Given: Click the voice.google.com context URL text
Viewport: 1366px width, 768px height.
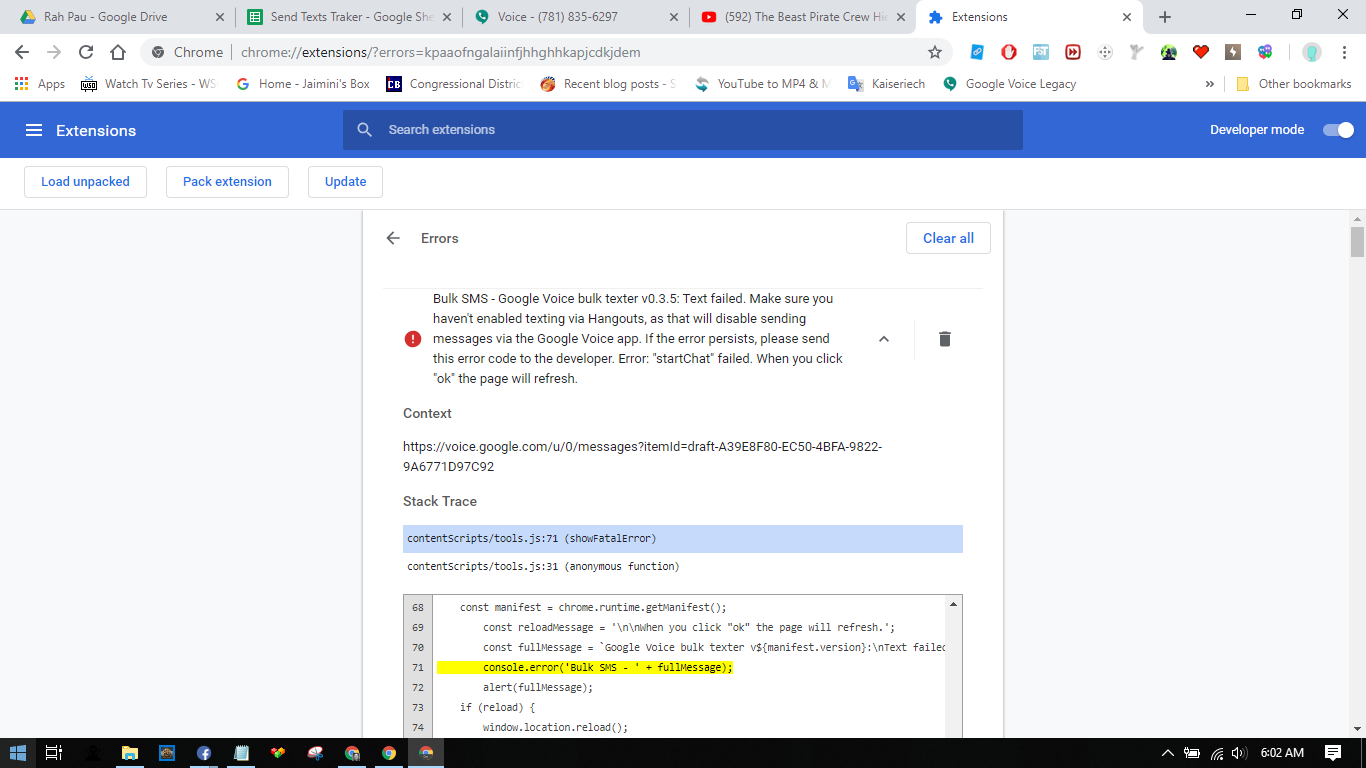Looking at the screenshot, I should (642, 457).
